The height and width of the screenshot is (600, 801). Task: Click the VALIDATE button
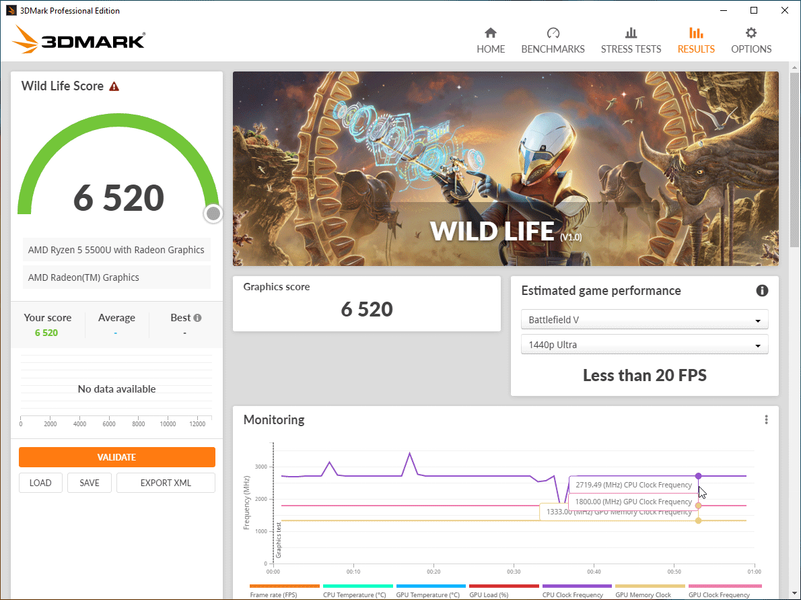tap(117, 457)
